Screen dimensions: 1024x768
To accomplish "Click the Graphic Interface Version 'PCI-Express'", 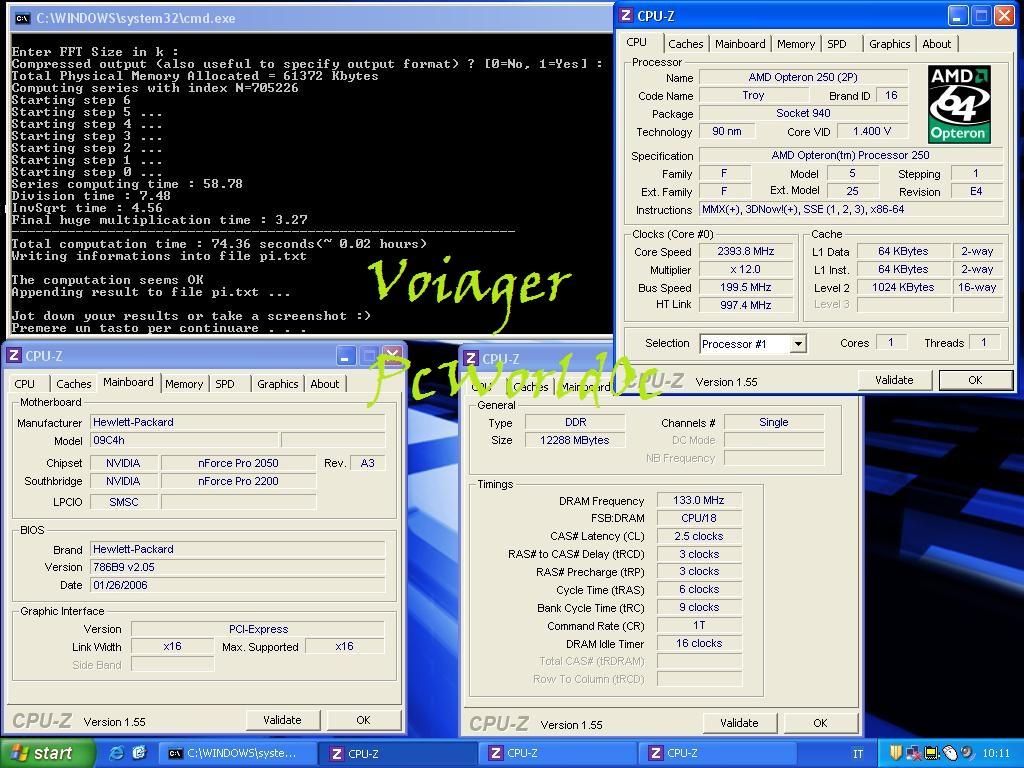I will pyautogui.click(x=258, y=629).
